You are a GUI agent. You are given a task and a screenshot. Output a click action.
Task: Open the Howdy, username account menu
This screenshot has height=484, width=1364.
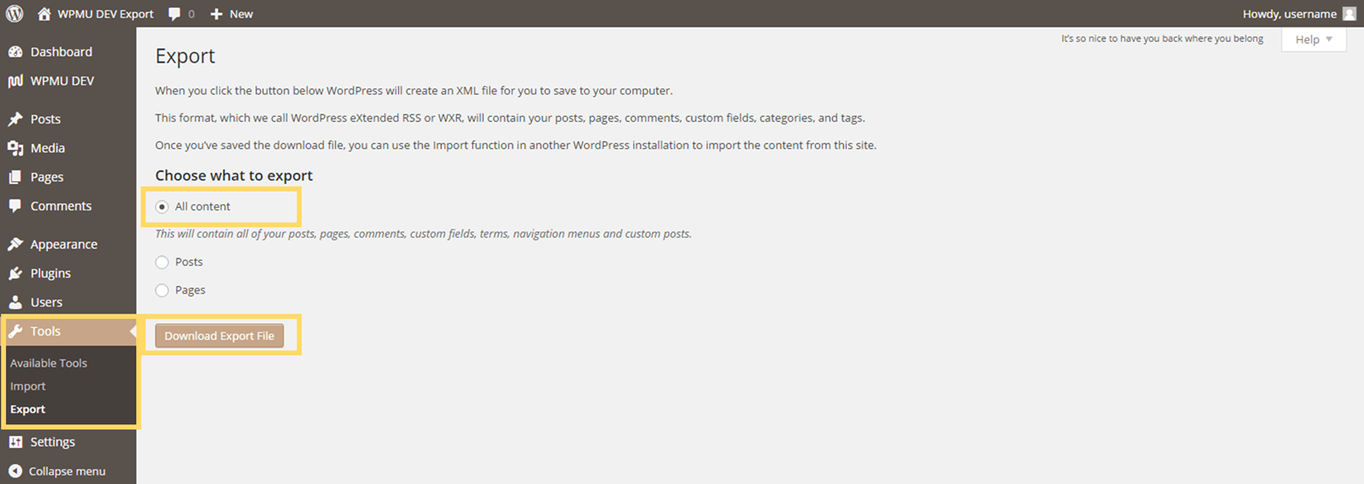(1289, 14)
